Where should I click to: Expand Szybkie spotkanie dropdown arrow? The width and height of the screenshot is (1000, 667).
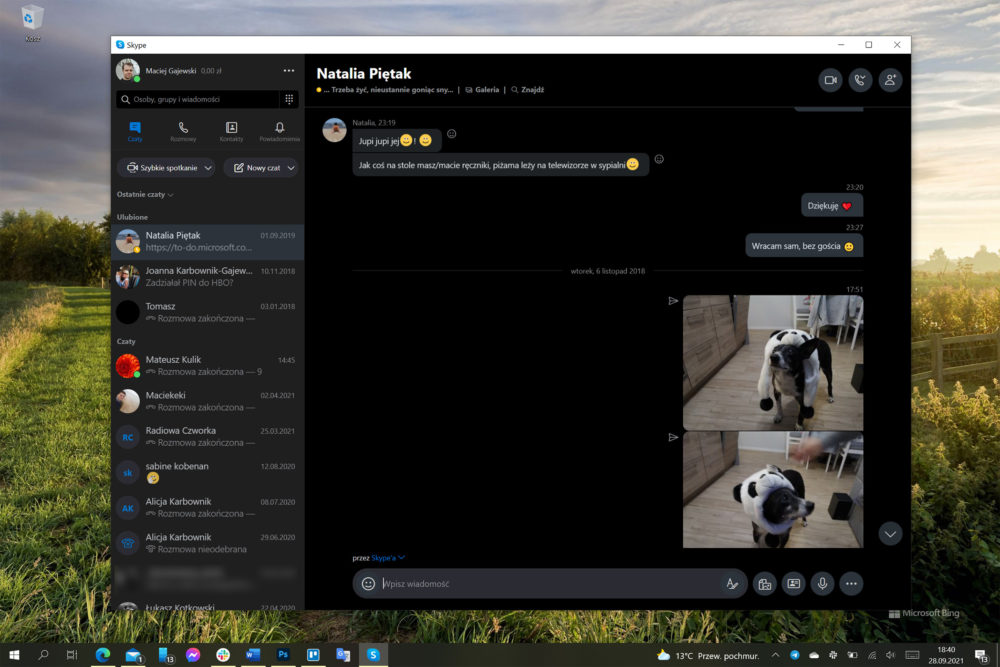pos(209,168)
